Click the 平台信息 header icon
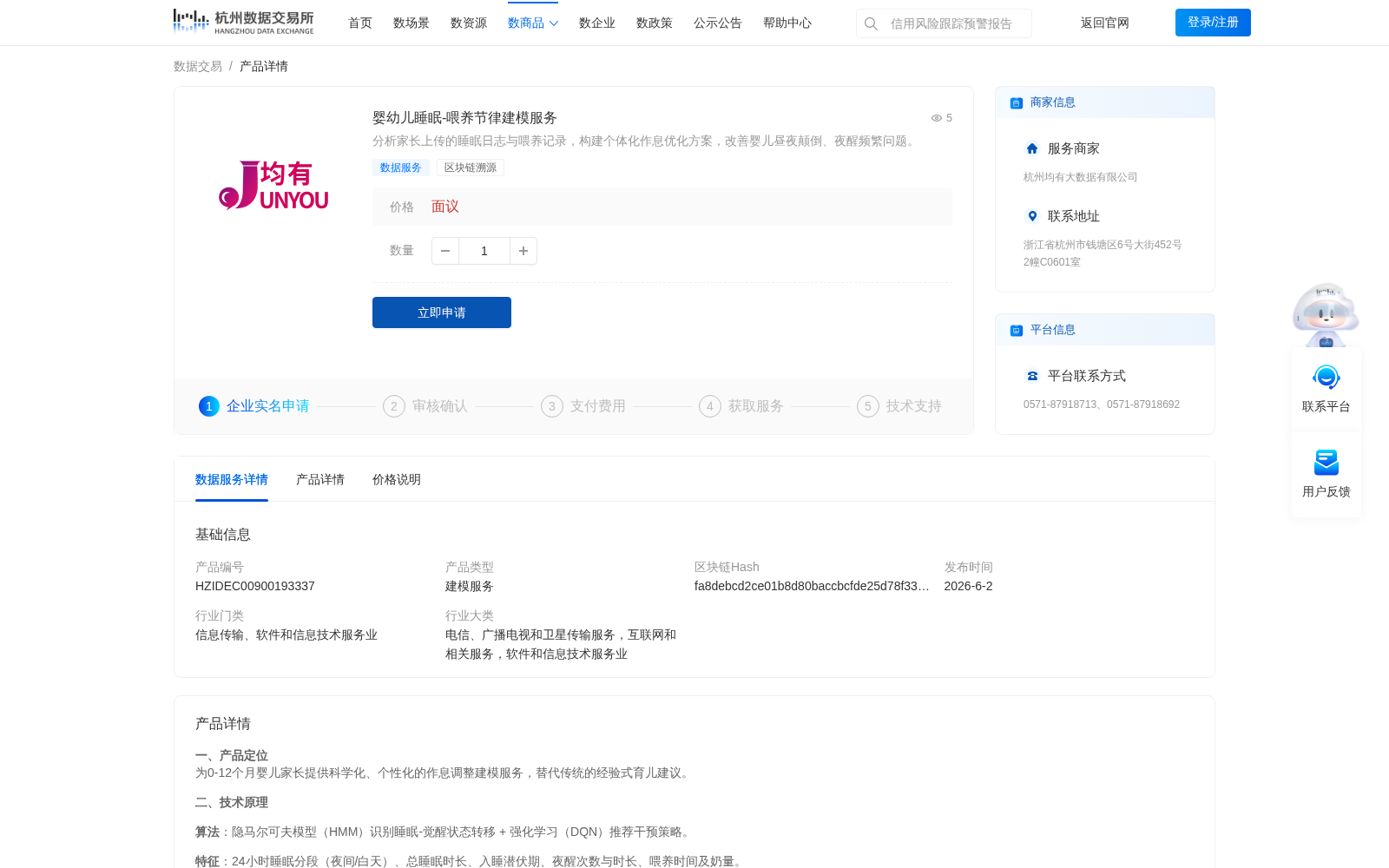 click(1017, 330)
